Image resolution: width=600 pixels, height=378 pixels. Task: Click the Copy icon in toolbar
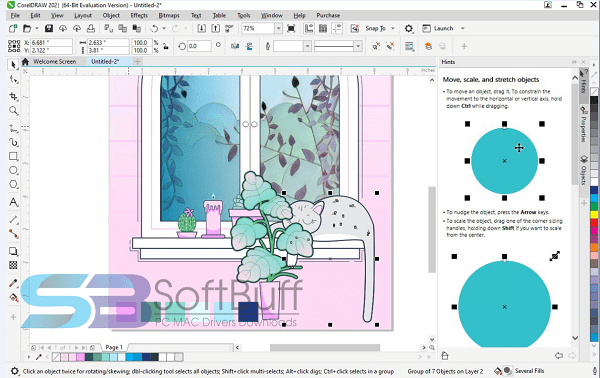[x=122, y=28]
